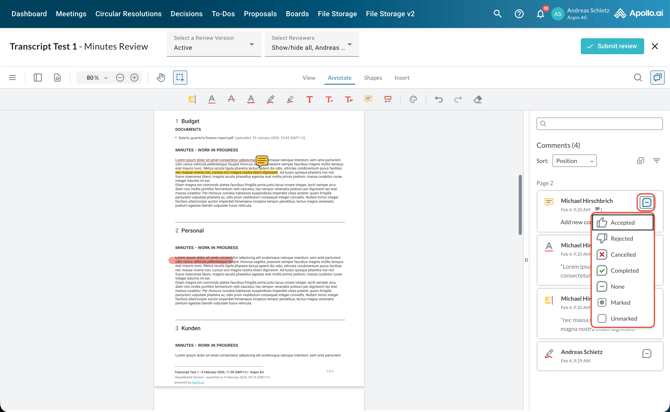670x412 pixels.
Task: Toggle the comments panel icon
Action: [x=657, y=77]
